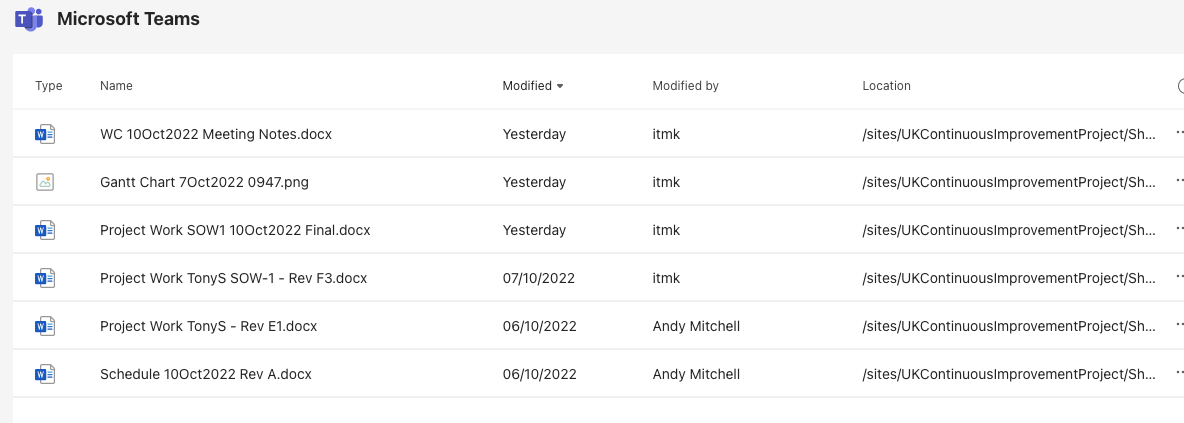Click Word icon for Schedule 10Oct2022 Rev A

45,374
